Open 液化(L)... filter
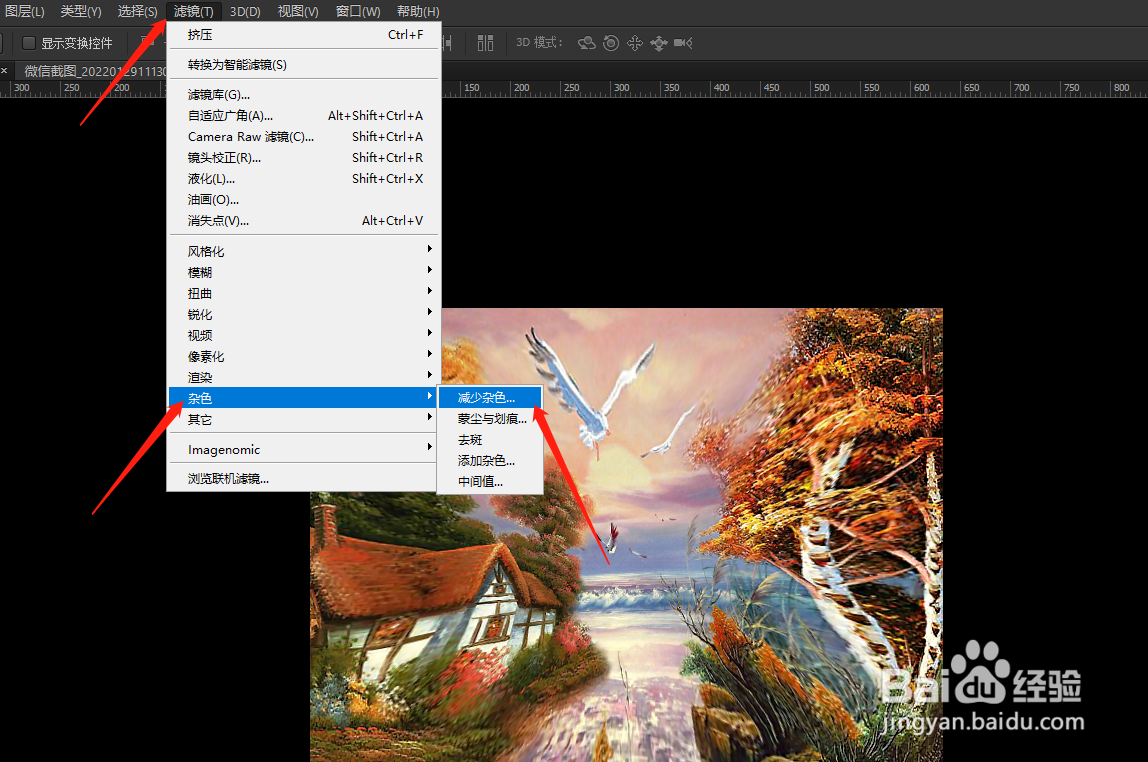The width and height of the screenshot is (1148, 762). pyautogui.click(x=305, y=179)
